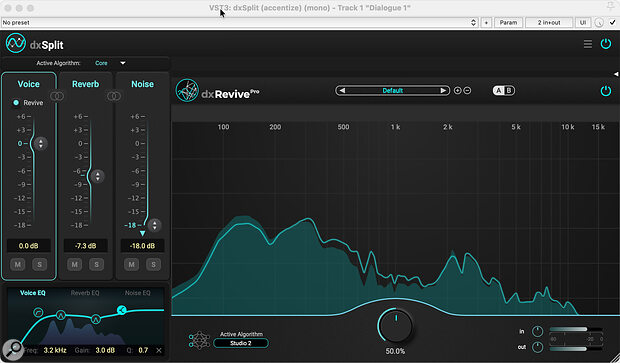This screenshot has width=620, height=363.
Task: Click the EQ Q value 0.7
Action: [143, 350]
